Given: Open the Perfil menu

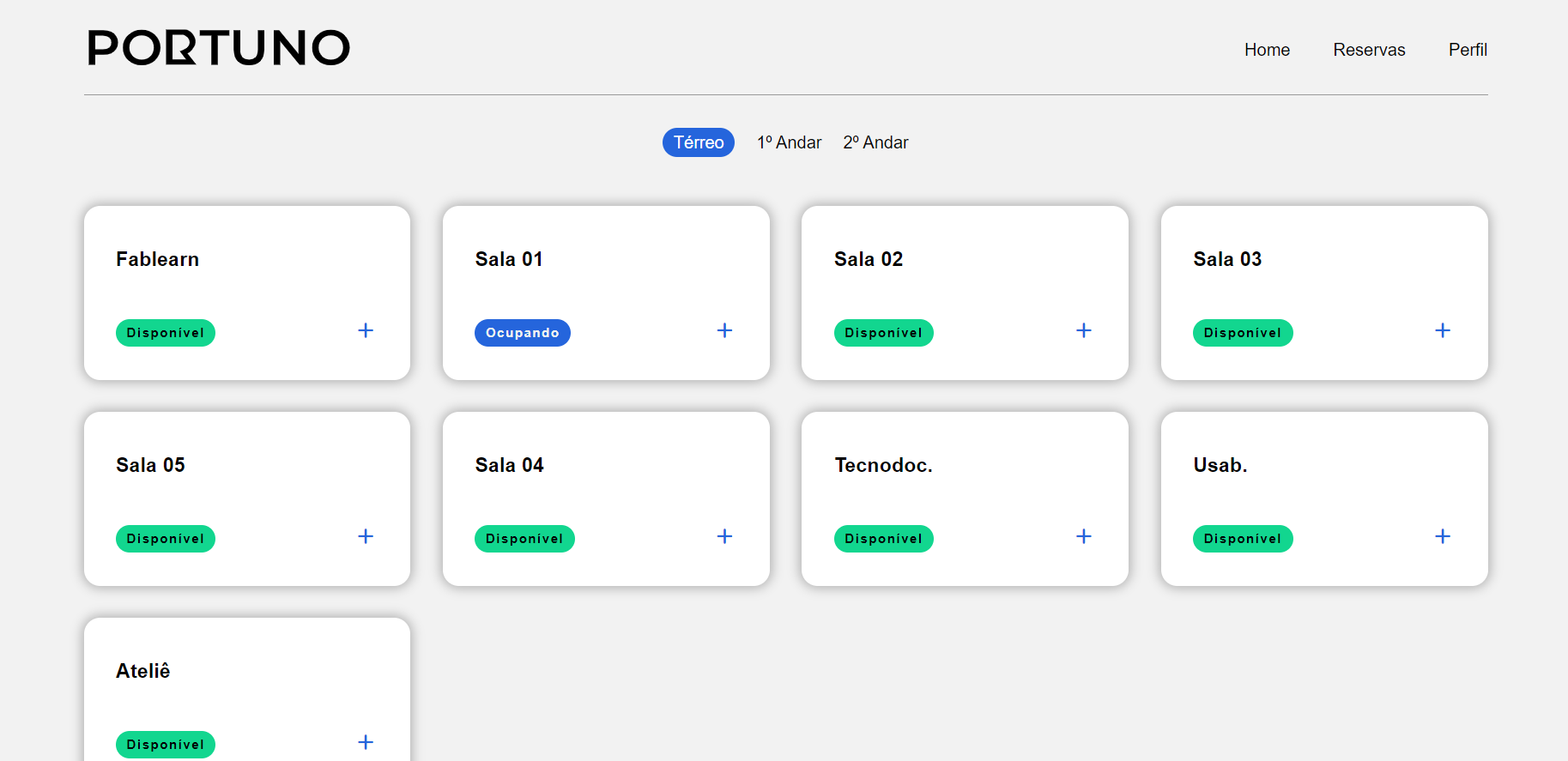Looking at the screenshot, I should point(1468,50).
